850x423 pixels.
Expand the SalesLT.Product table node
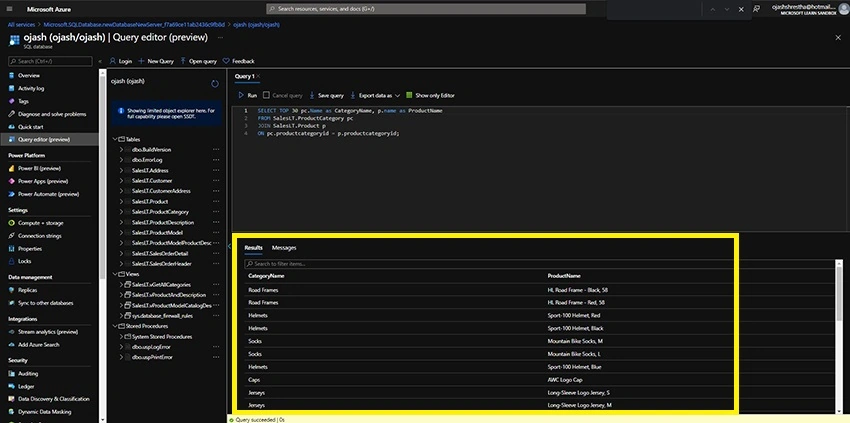click(121, 201)
